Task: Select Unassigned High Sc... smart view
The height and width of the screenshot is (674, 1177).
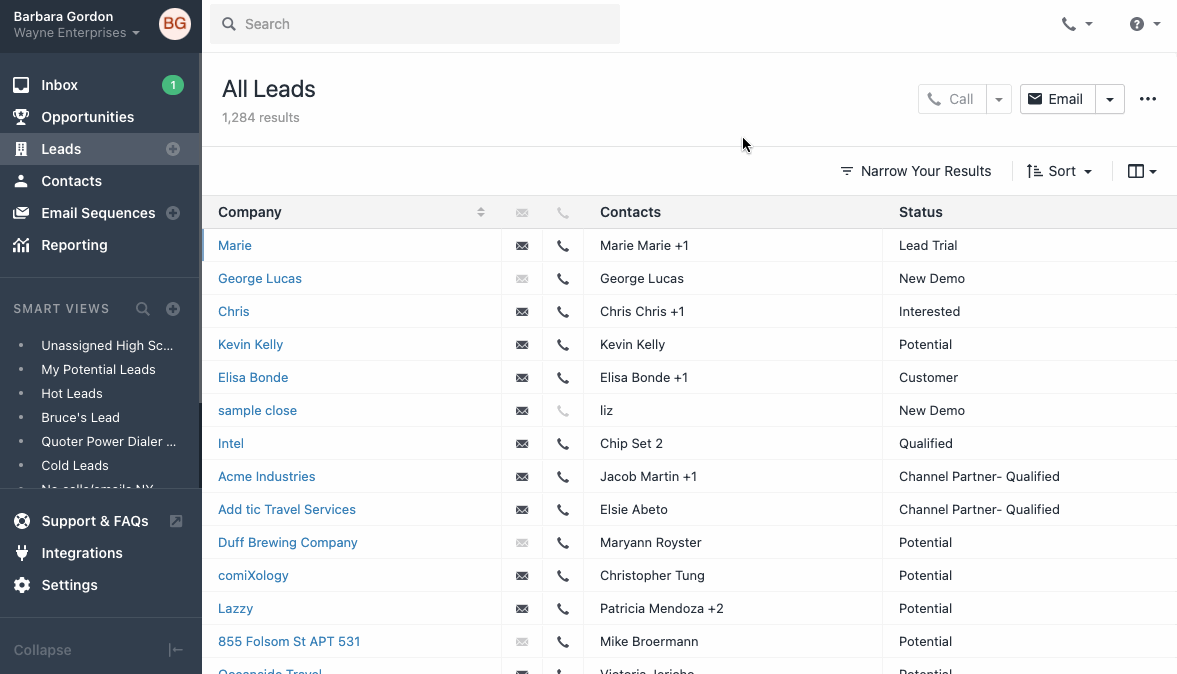Action: 107,345
